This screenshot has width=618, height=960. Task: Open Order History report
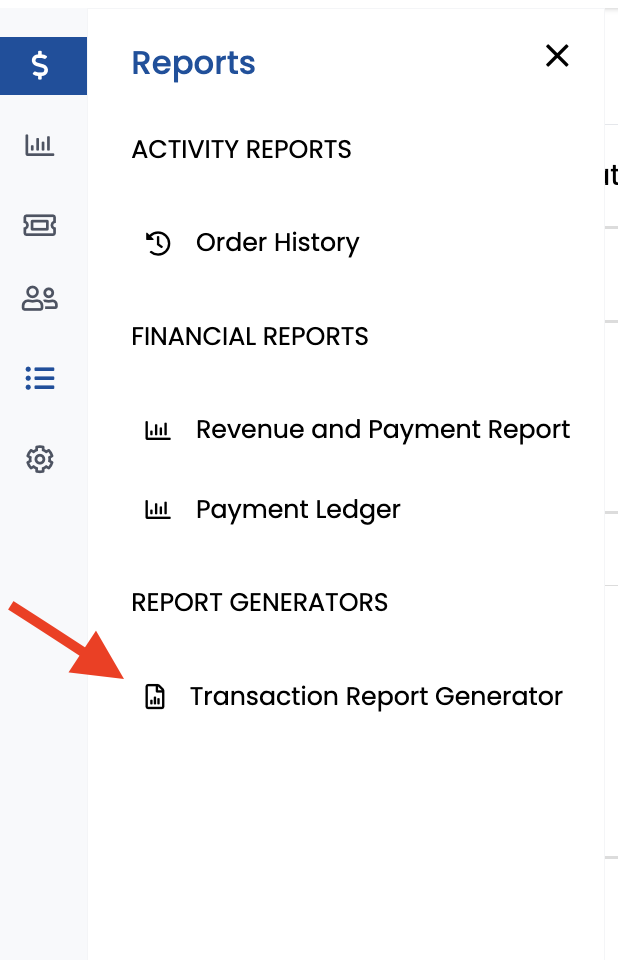pos(277,242)
